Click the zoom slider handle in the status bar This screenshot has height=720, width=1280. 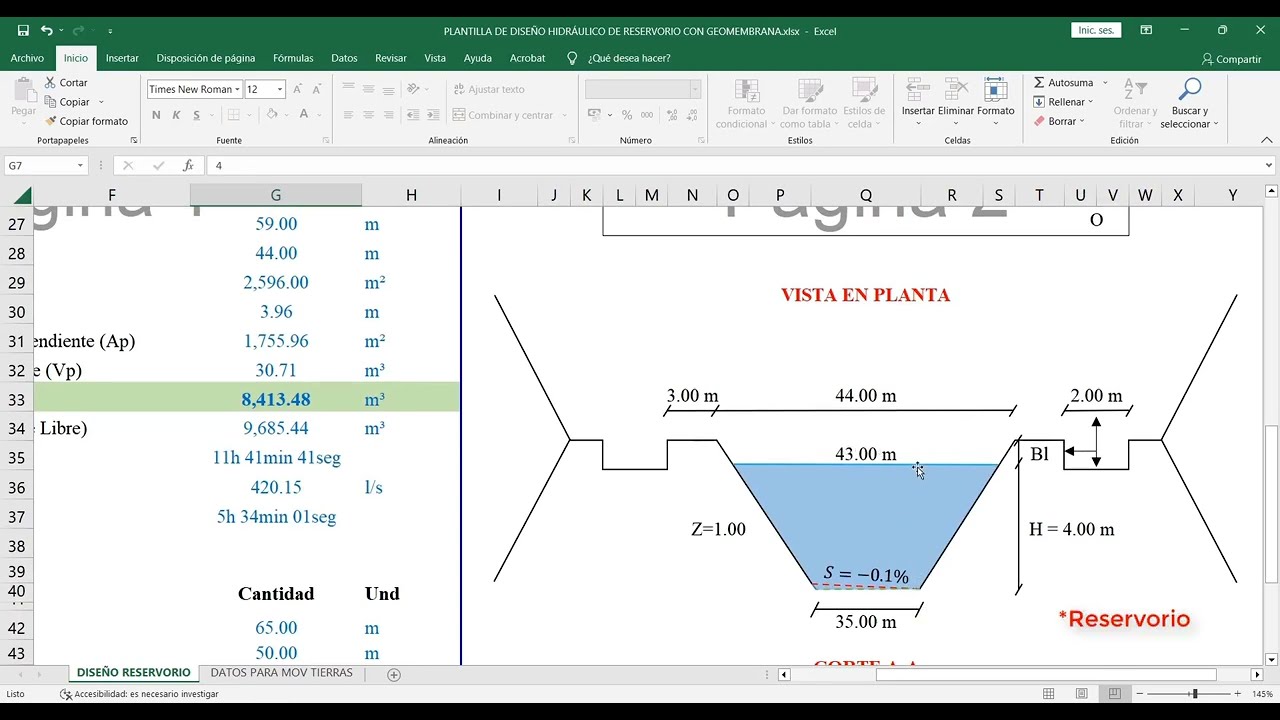(1194, 694)
